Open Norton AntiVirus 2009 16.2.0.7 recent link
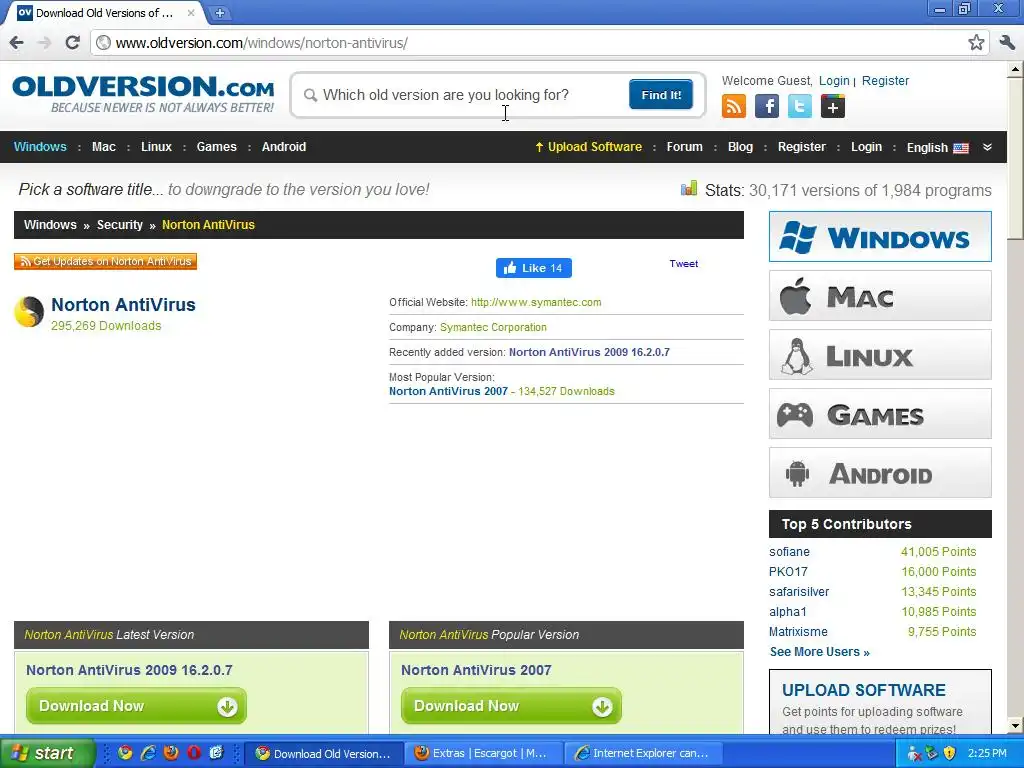The height and width of the screenshot is (768, 1024). (x=589, y=352)
